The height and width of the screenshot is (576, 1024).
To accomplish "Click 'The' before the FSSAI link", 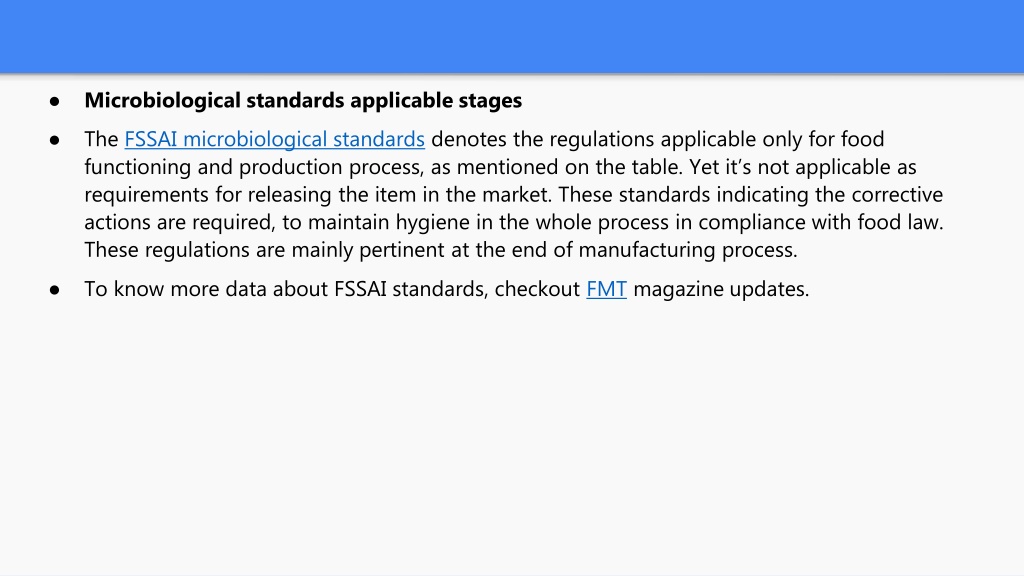I will pos(101,139).
